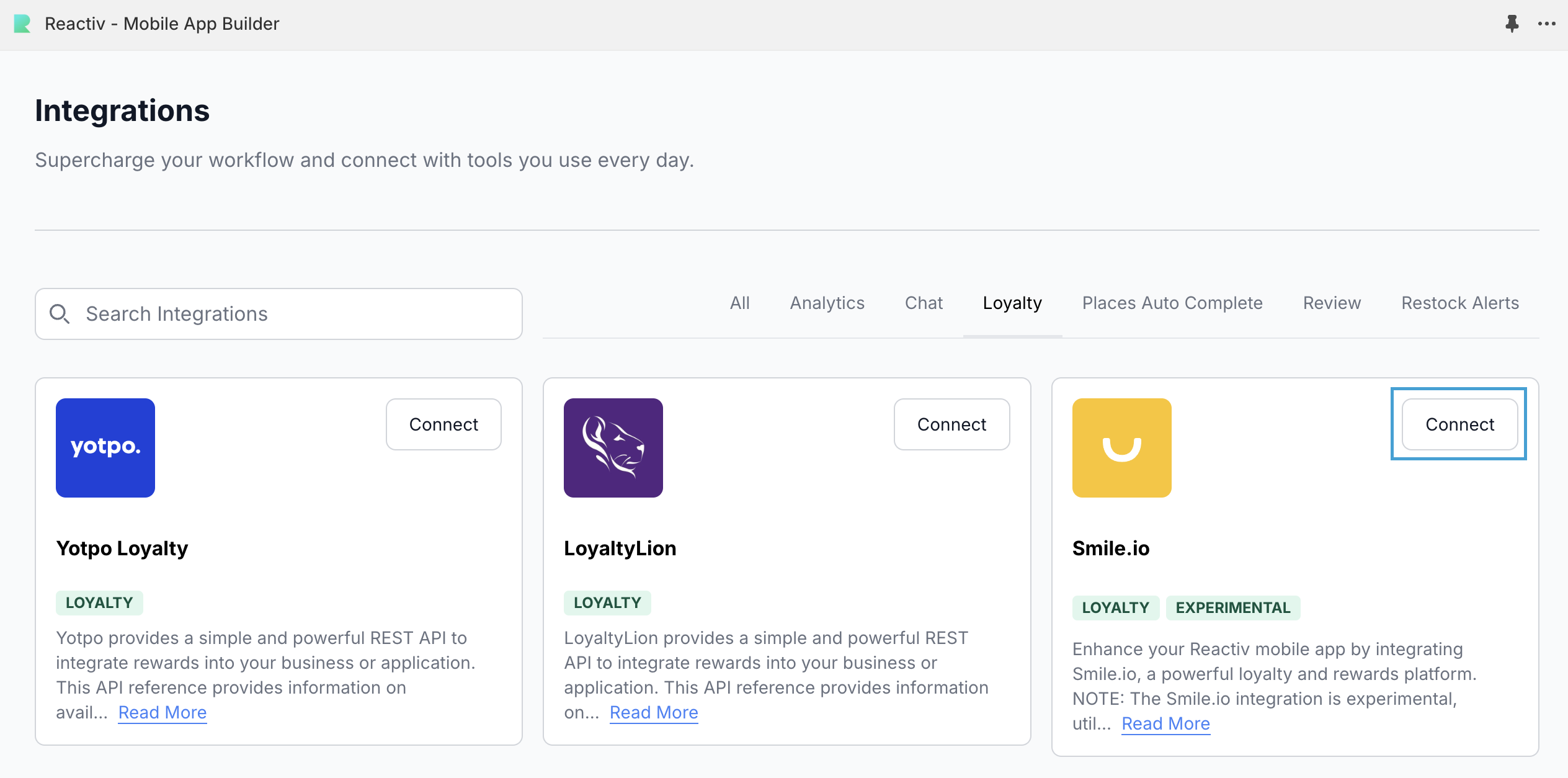Click the Reactiv app logo icon
This screenshot has height=778, width=1568.
pyautogui.click(x=22, y=24)
